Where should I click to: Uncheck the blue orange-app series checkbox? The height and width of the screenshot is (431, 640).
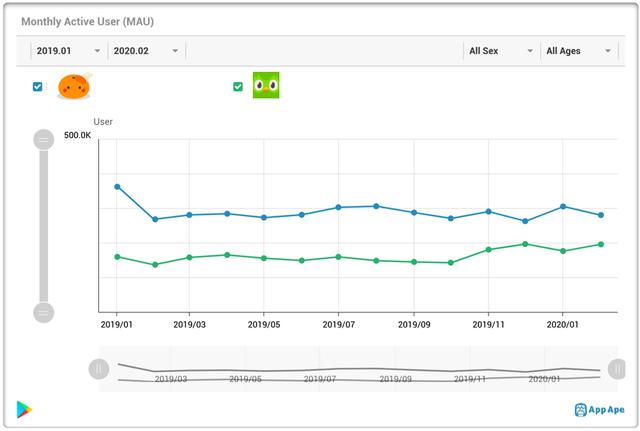(38, 87)
